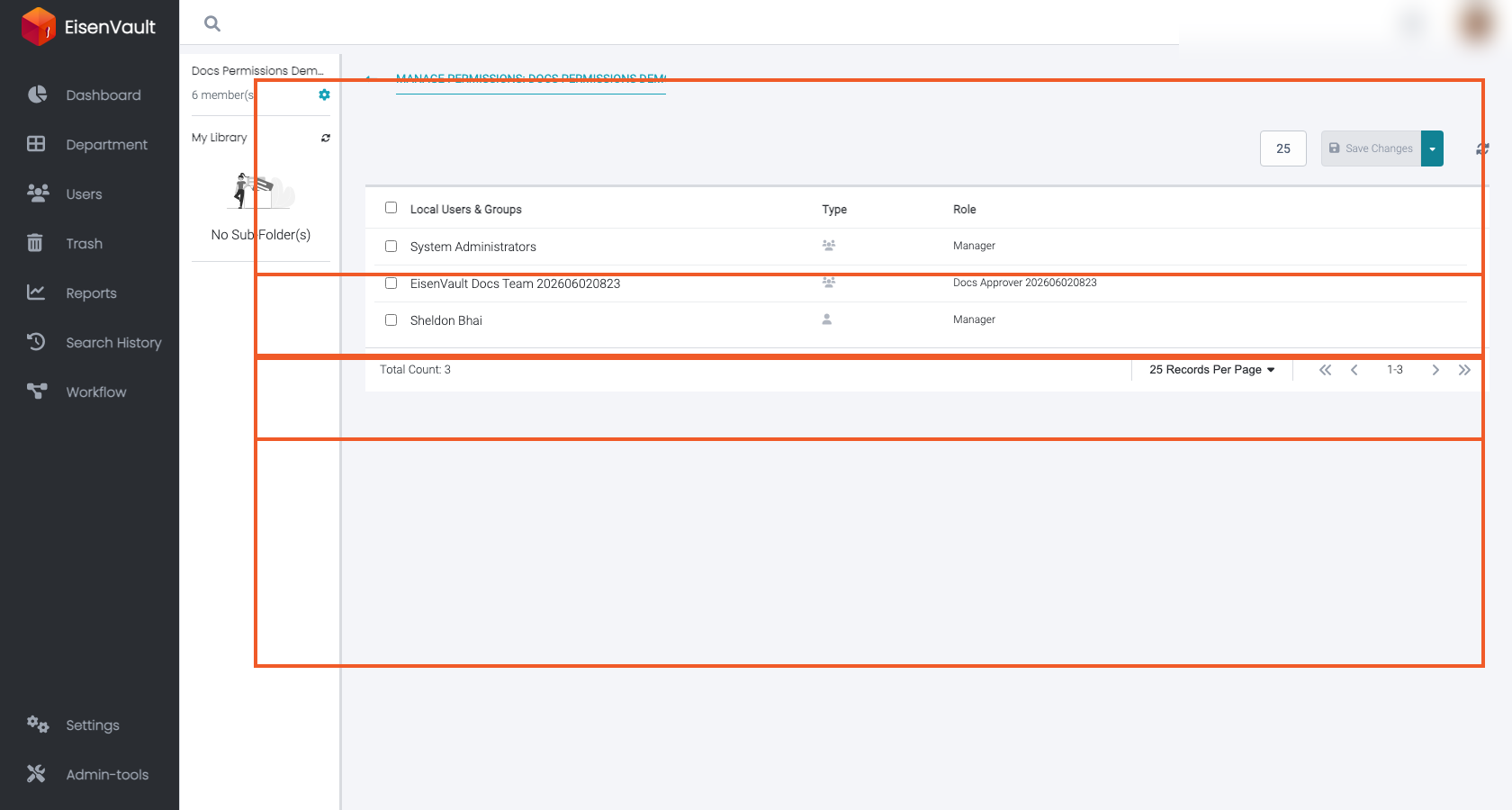This screenshot has width=1512, height=810.
Task: Go to Users via the people icon
Action: tap(37, 193)
